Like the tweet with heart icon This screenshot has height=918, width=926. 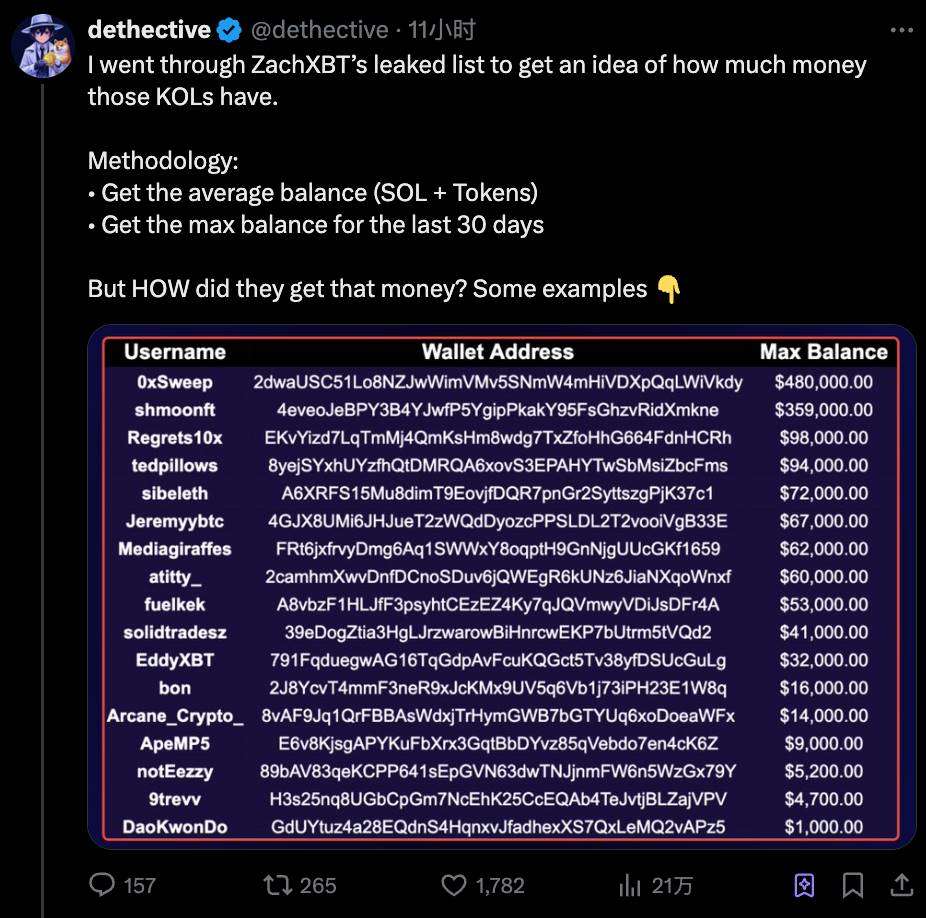[x=454, y=885]
